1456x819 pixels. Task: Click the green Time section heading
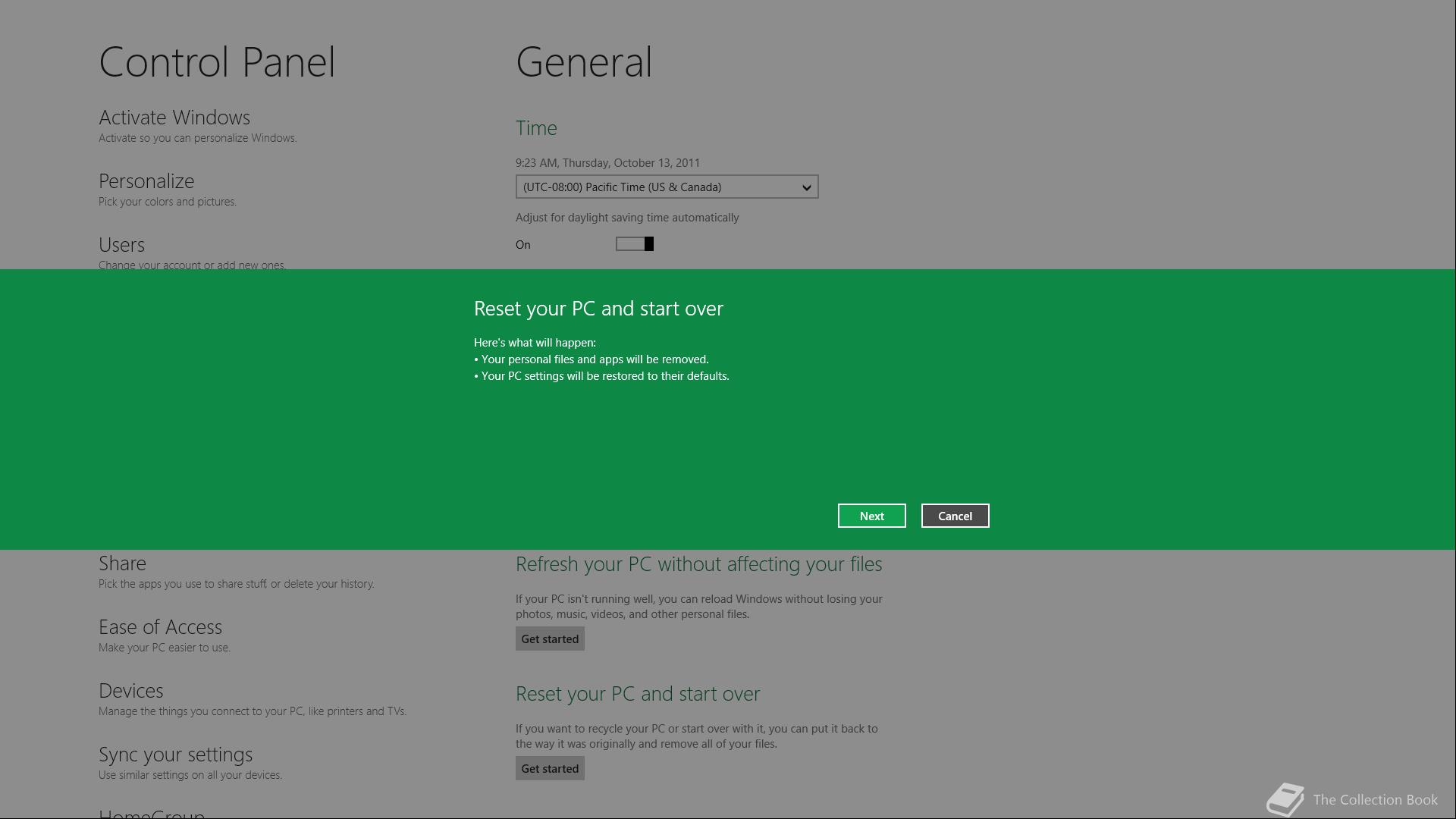[x=536, y=128]
